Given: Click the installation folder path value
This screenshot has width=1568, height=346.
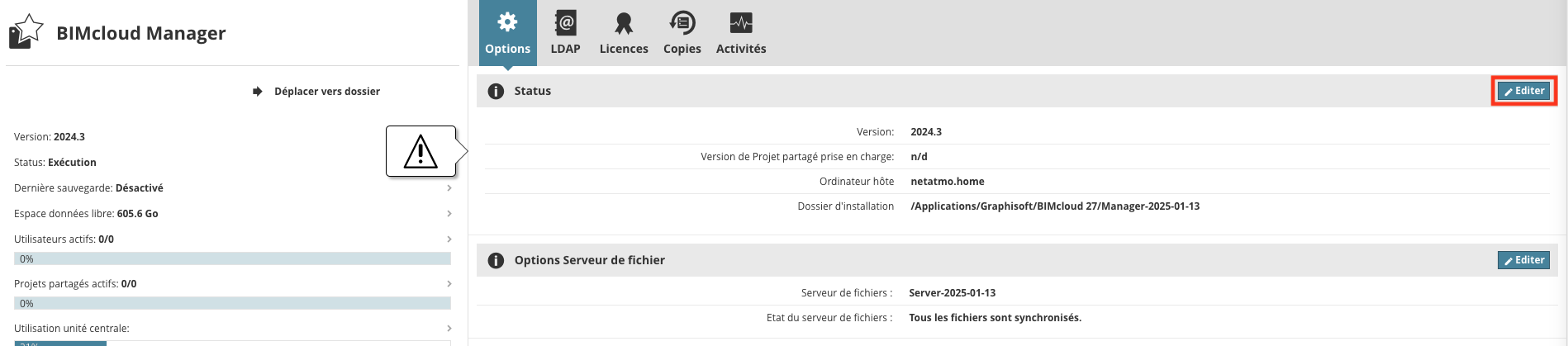Looking at the screenshot, I should 1055,206.
